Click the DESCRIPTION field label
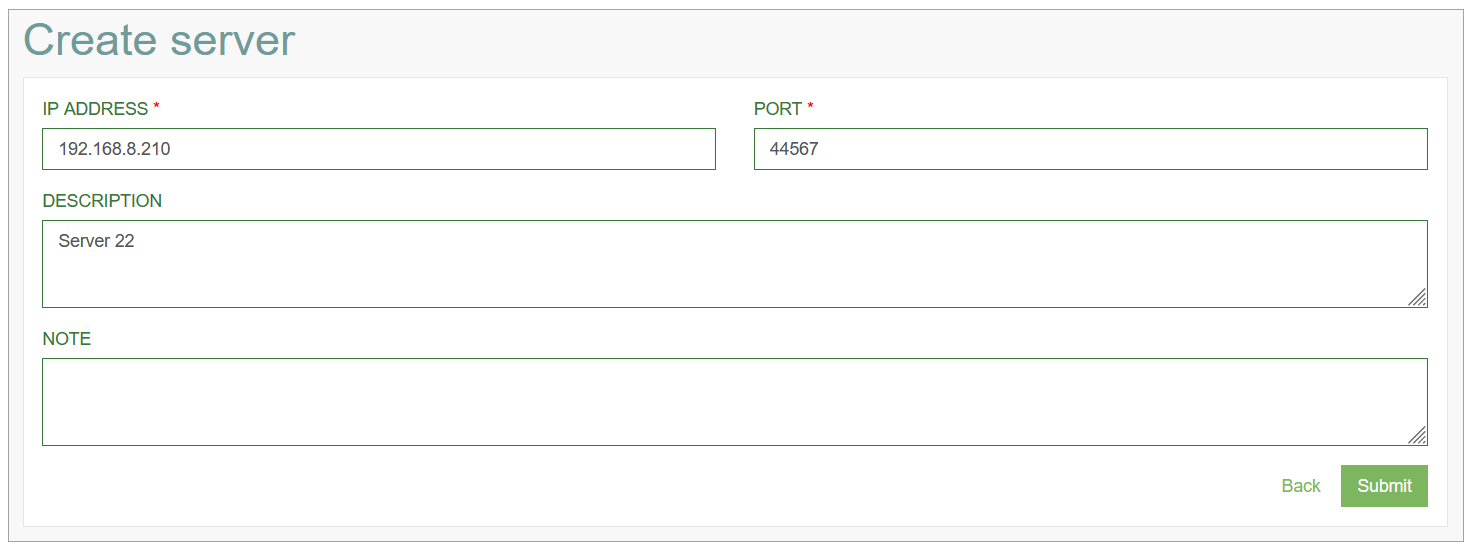Screen dimensions: 1474x552 [102, 201]
